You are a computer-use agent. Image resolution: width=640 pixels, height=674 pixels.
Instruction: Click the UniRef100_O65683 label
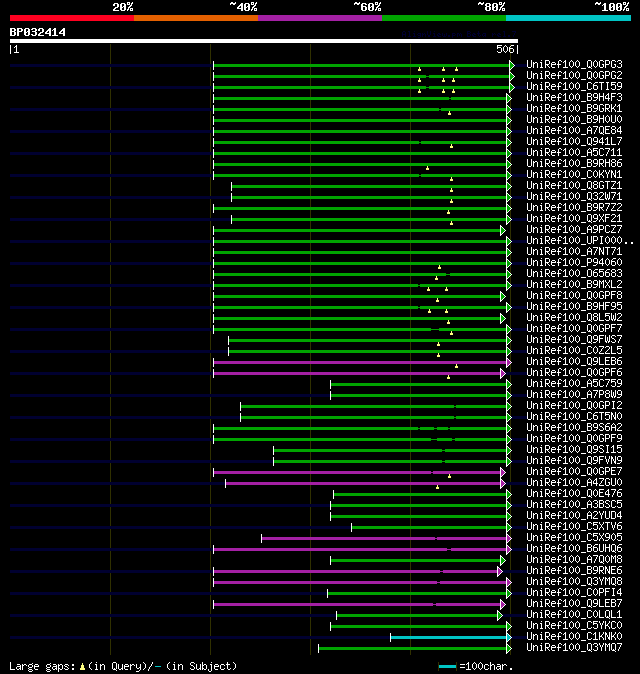[574, 274]
